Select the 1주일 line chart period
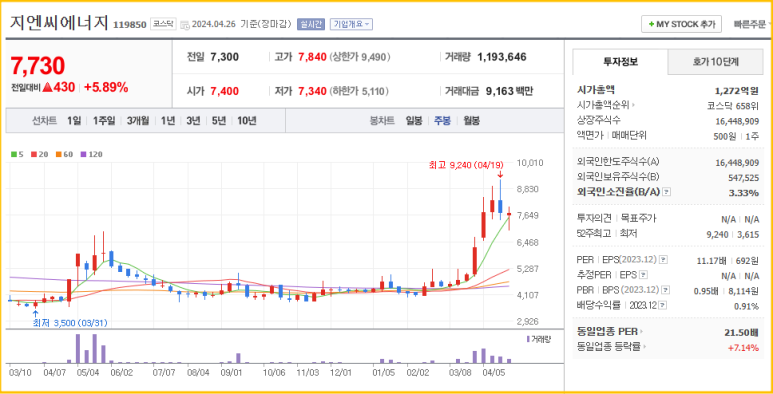This screenshot has height=394, width=773. (104, 121)
